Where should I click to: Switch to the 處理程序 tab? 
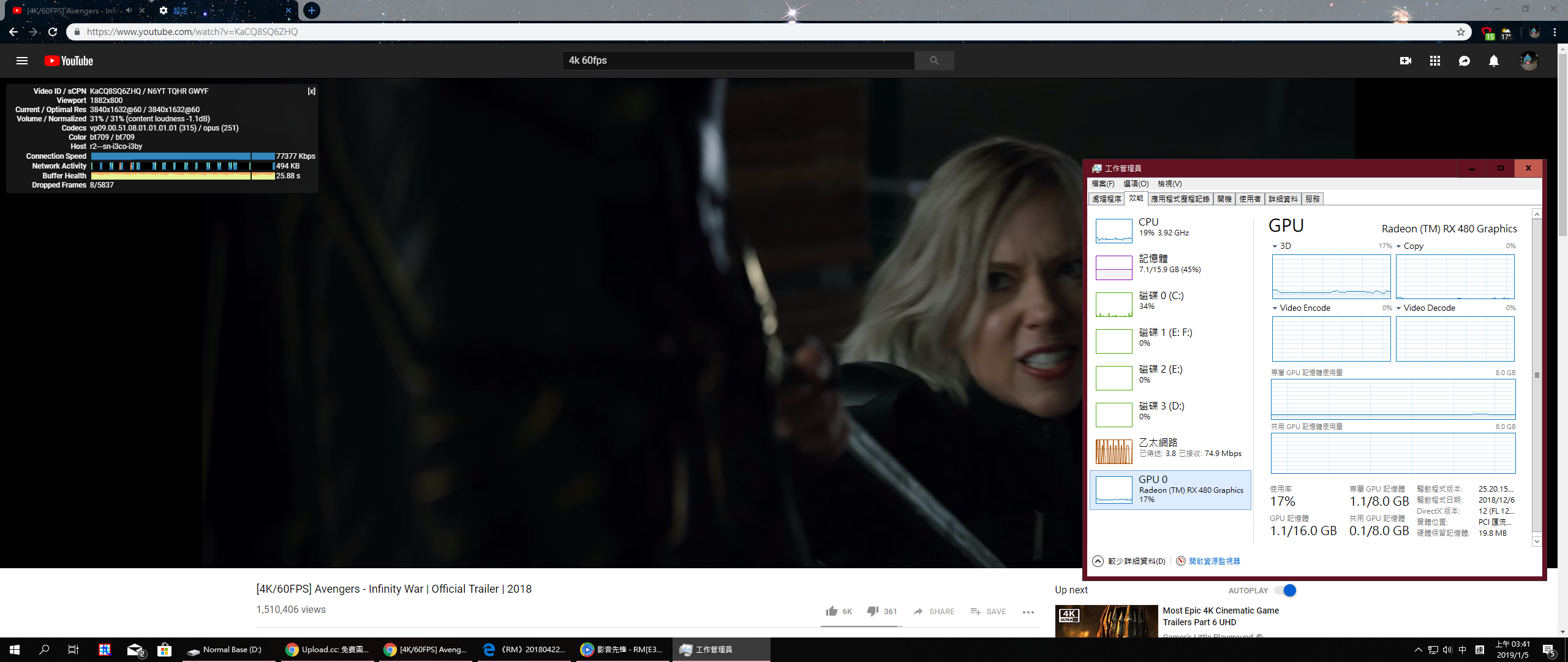coord(1107,199)
